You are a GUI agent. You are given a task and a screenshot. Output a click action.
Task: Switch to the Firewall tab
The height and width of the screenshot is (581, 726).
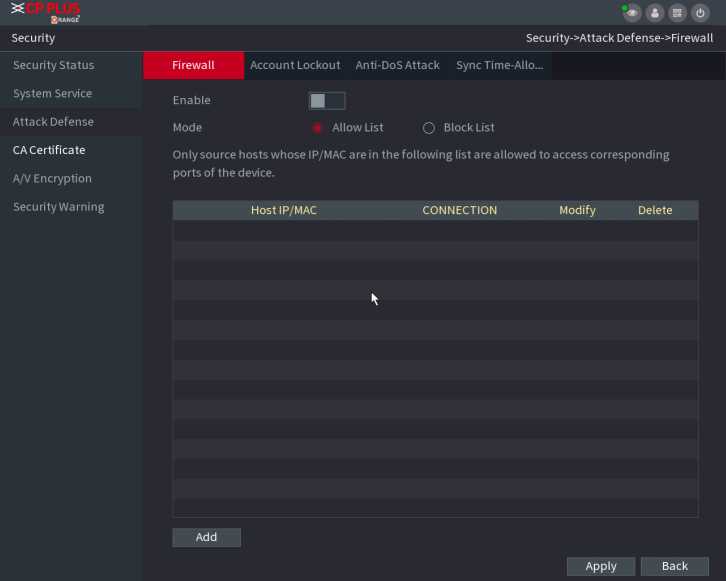[193, 65]
